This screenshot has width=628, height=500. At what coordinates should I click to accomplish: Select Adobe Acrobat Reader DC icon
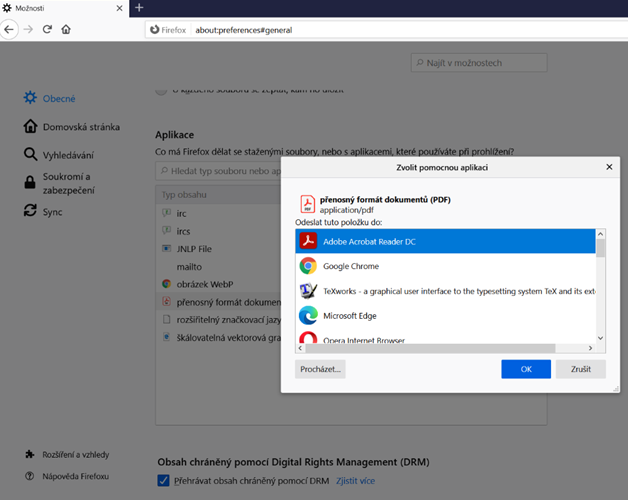click(x=308, y=241)
